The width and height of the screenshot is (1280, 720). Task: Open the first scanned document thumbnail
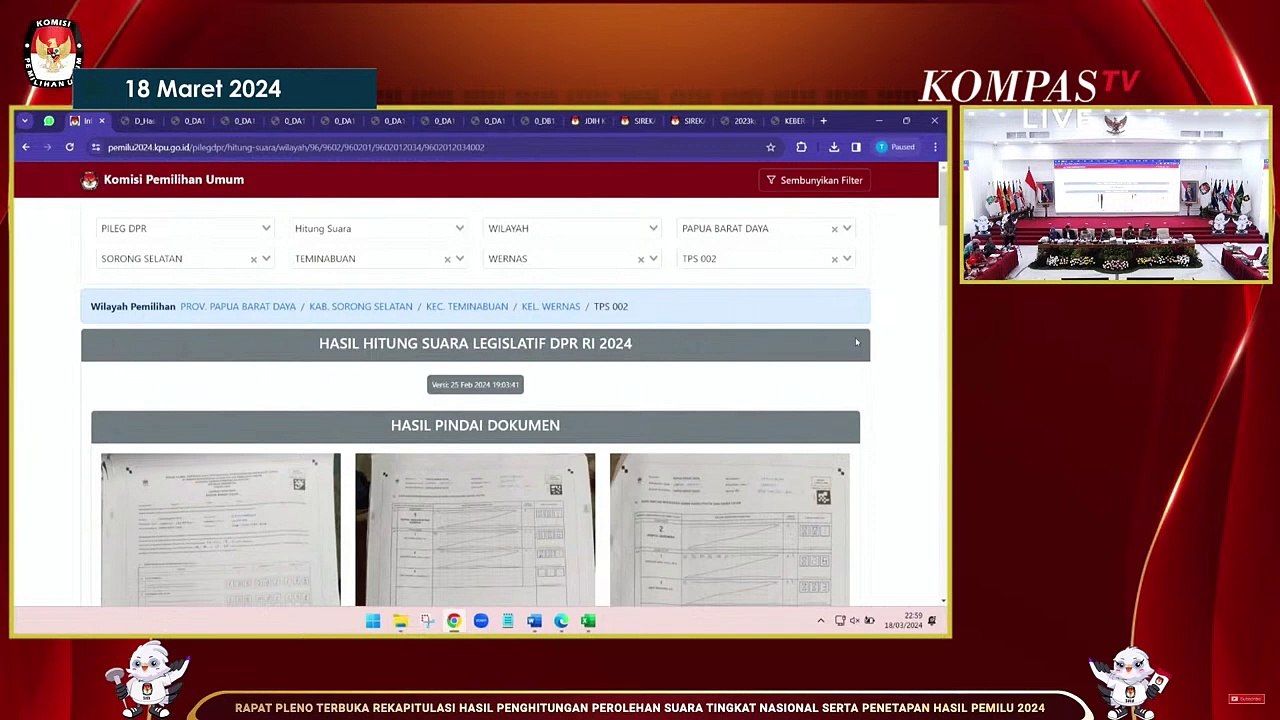[x=221, y=530]
